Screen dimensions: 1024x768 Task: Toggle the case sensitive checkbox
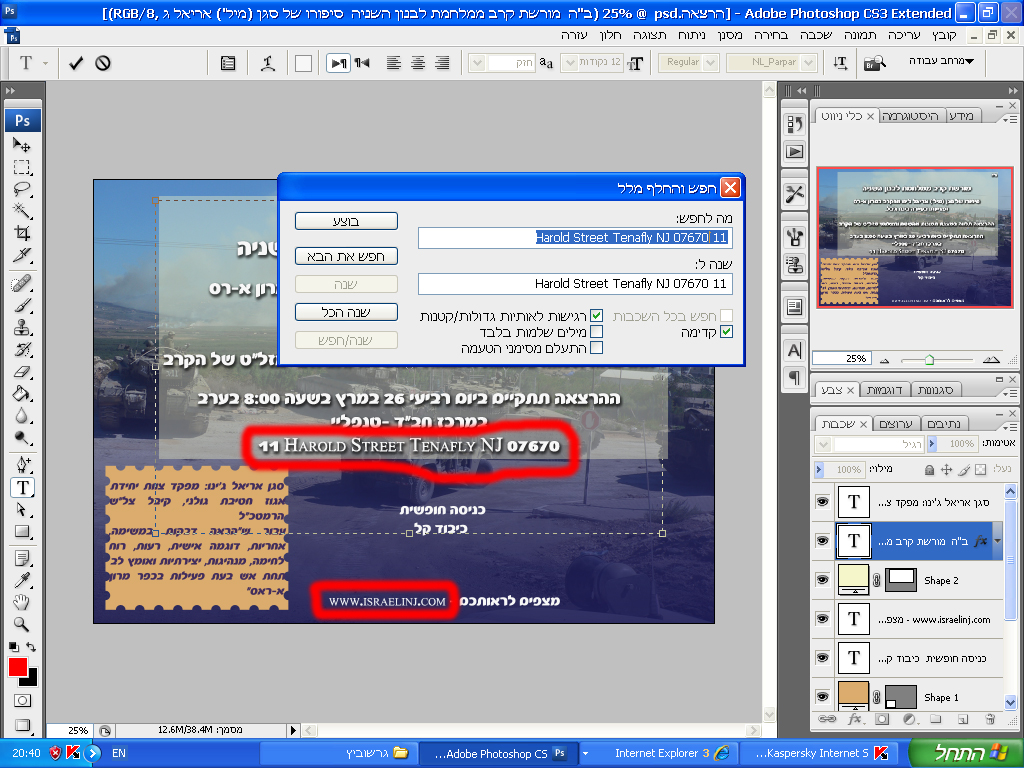pyautogui.click(x=596, y=316)
